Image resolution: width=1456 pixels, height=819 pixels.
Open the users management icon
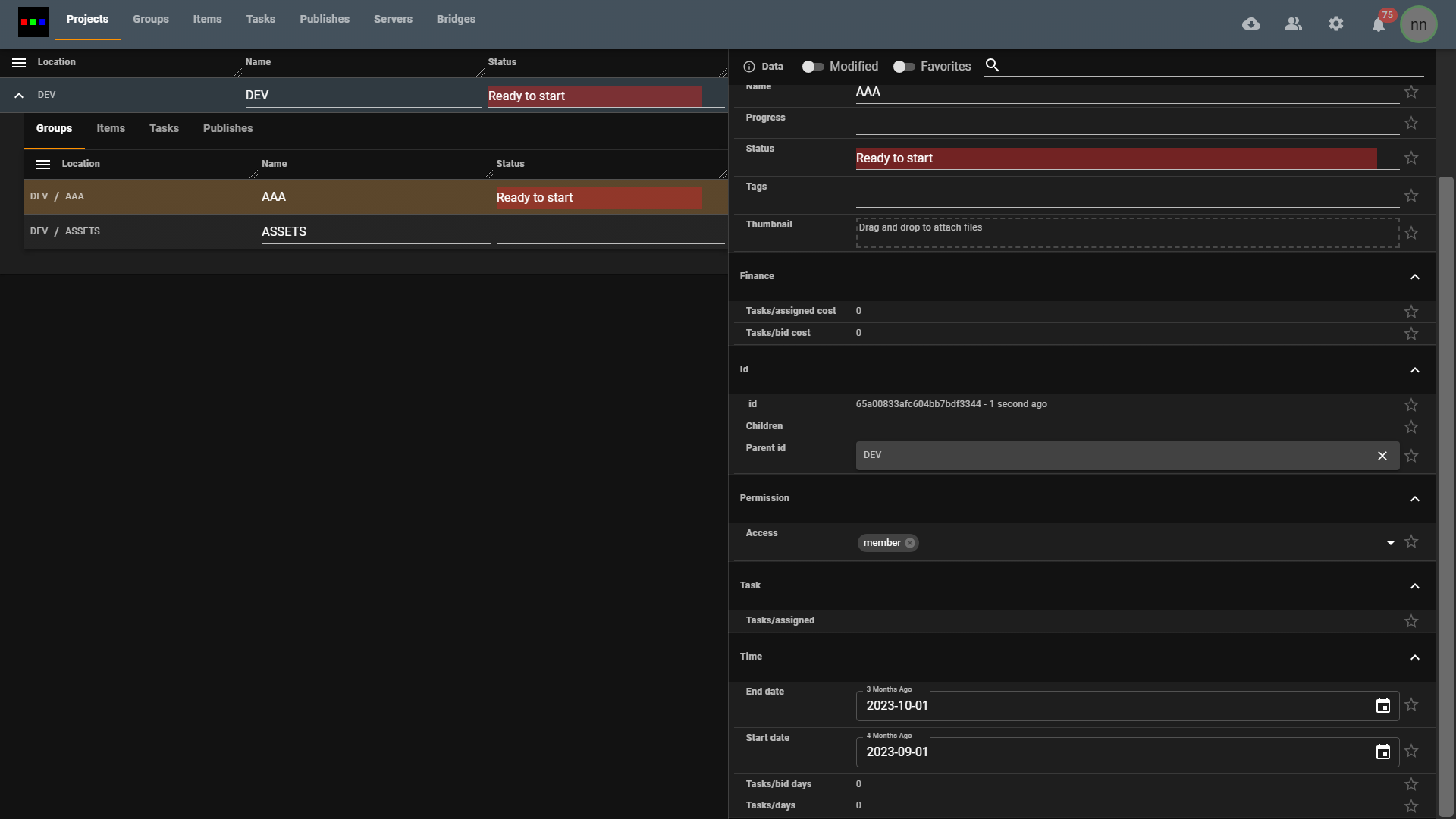[1294, 24]
